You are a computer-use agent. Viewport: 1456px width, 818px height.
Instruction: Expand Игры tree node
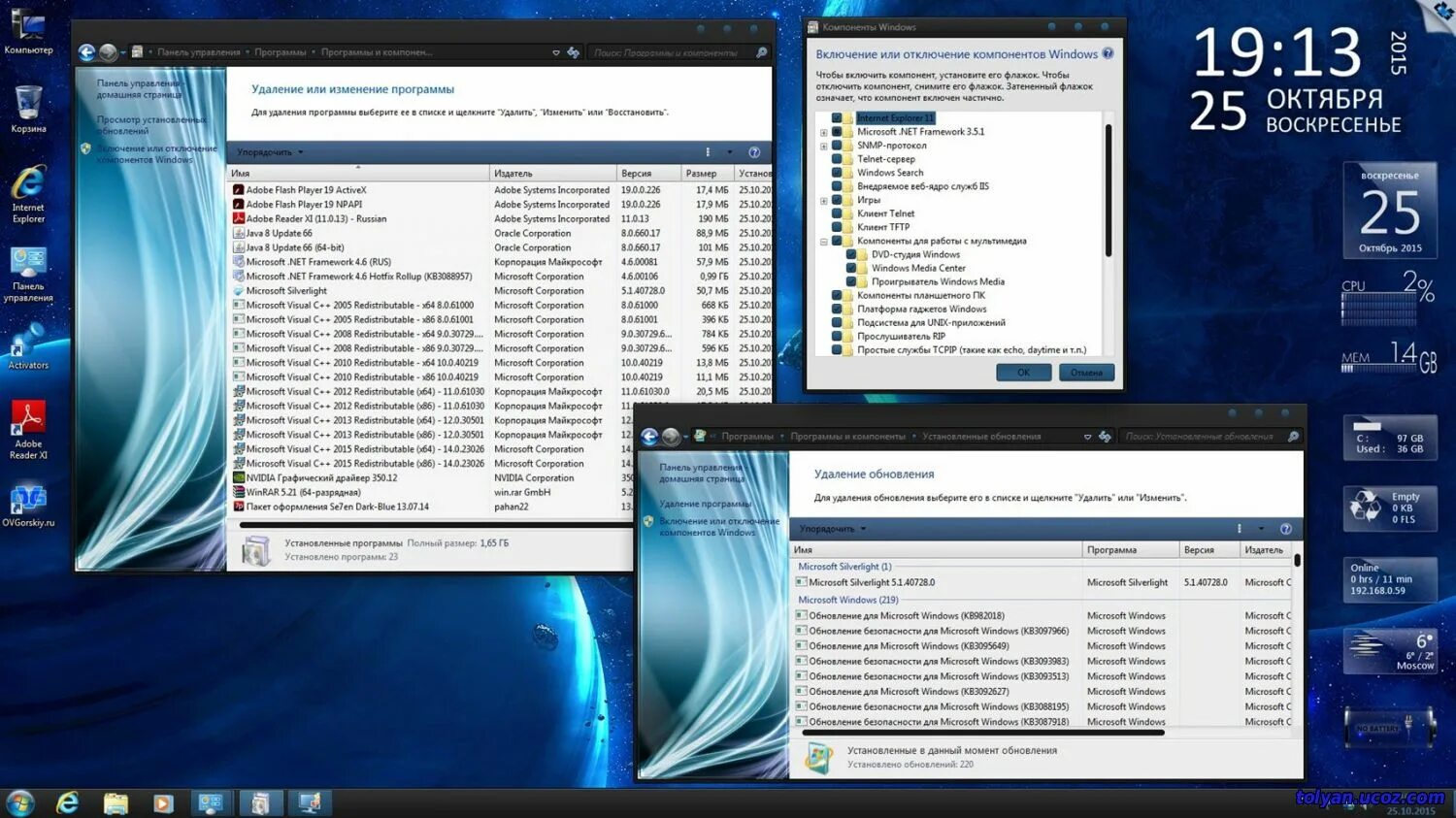(x=824, y=201)
